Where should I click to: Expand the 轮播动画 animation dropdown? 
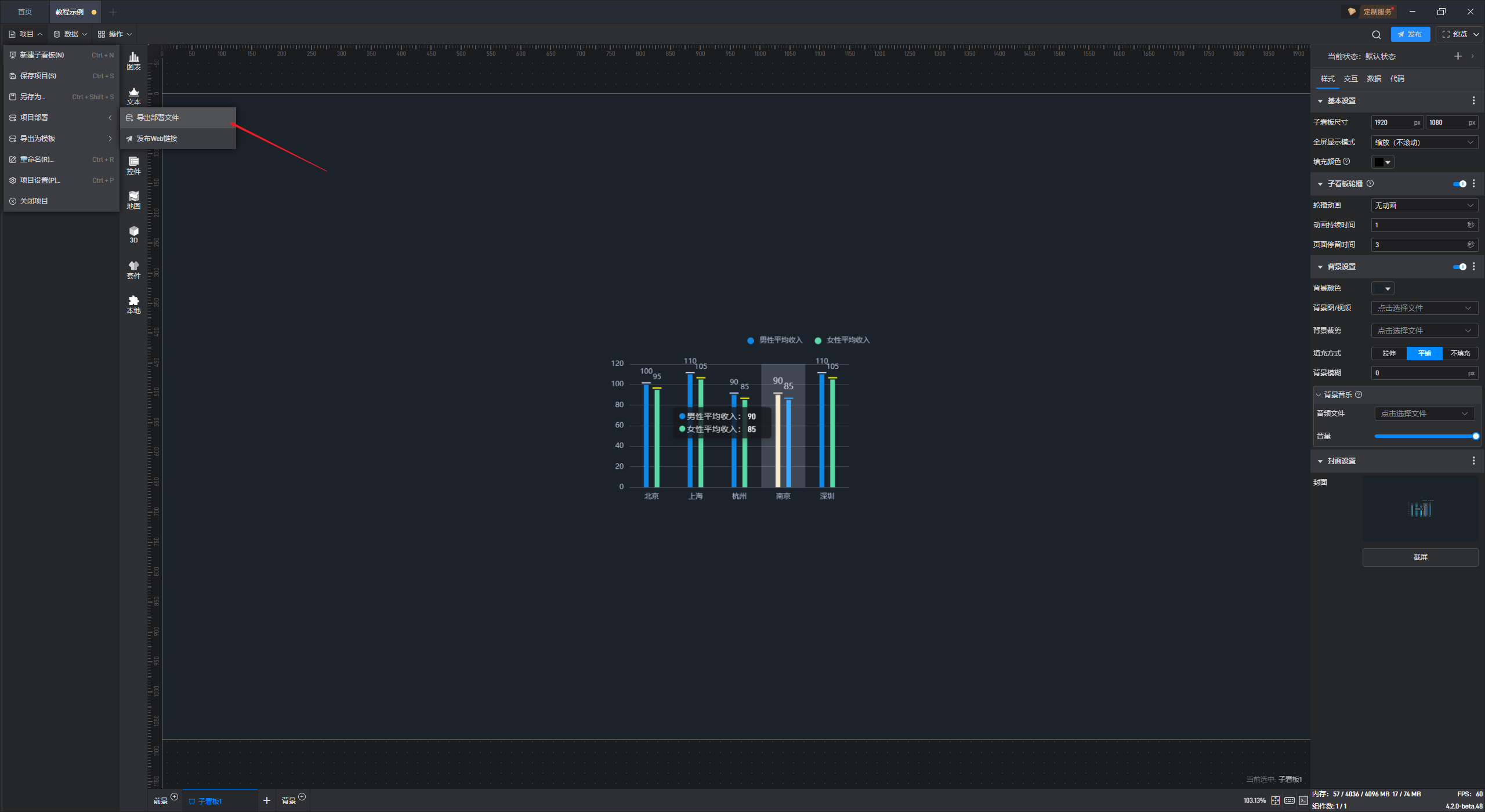(1424, 205)
